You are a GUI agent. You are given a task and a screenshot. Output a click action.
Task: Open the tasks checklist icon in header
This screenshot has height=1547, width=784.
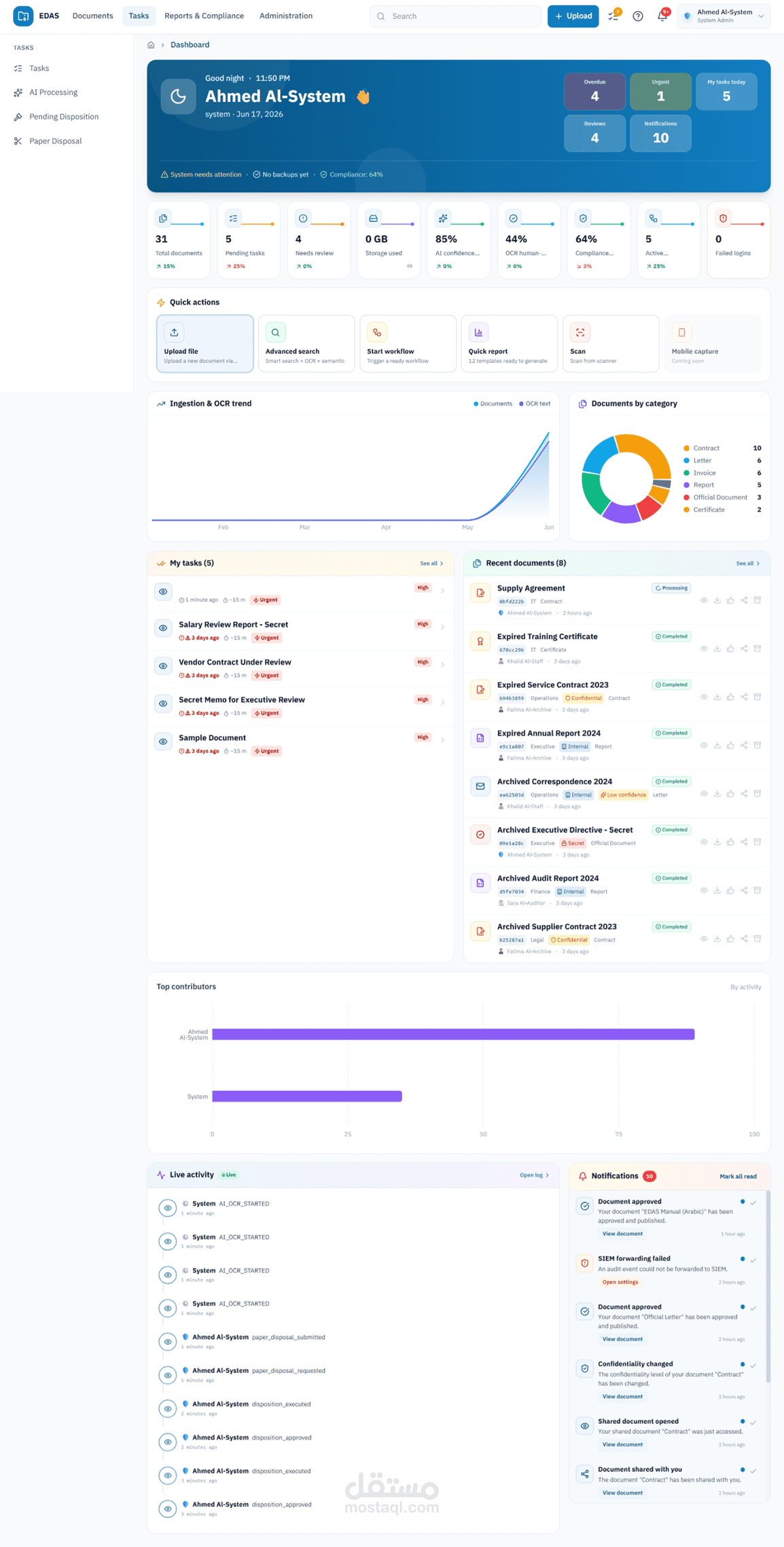coord(613,16)
